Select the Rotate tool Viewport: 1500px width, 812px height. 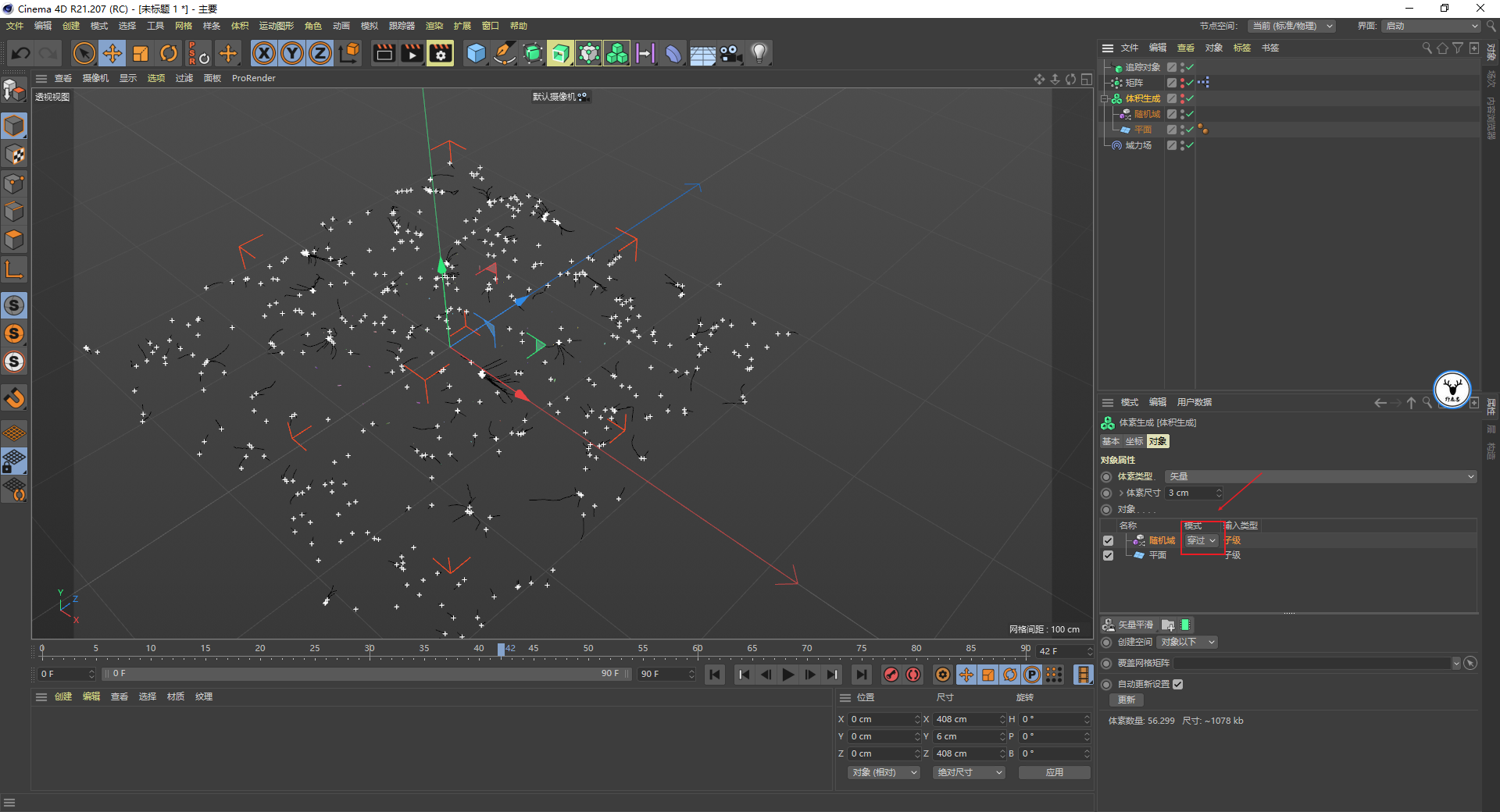(x=169, y=53)
